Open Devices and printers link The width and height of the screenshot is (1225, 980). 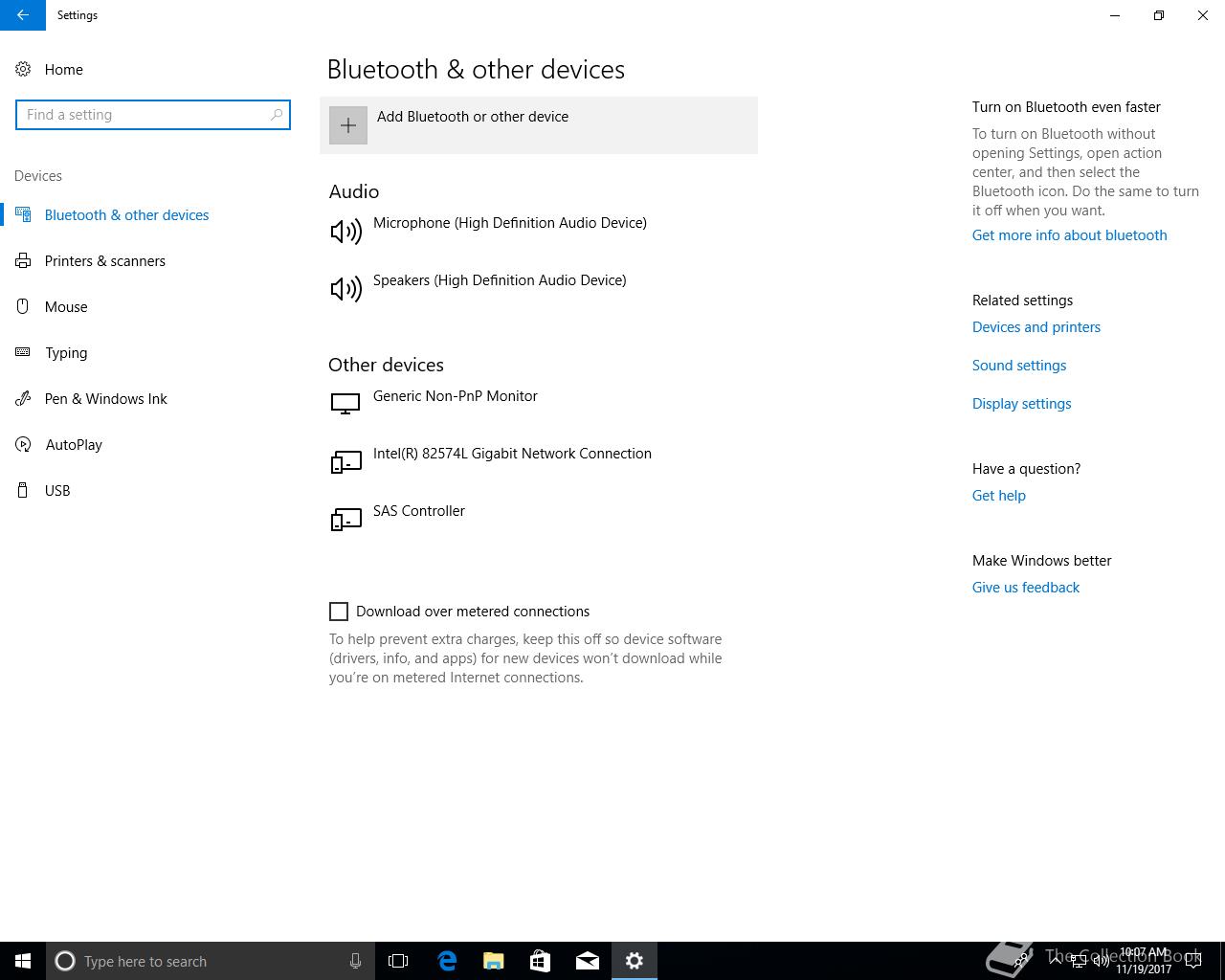(x=1036, y=327)
